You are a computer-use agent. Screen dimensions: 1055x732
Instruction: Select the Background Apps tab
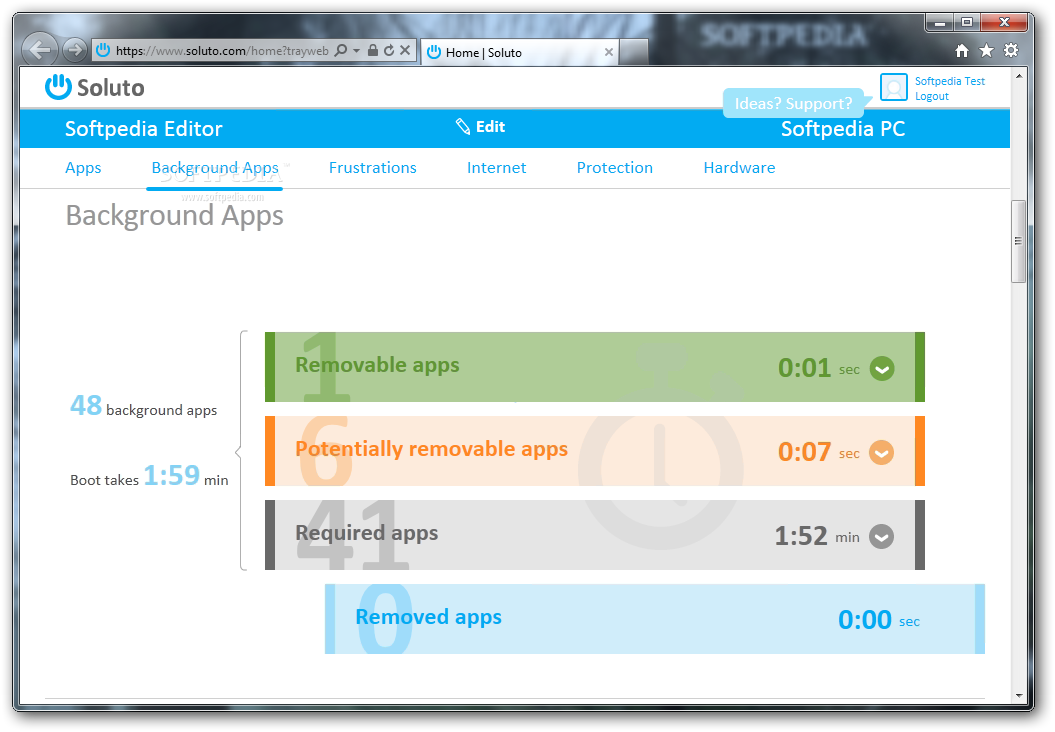pyautogui.click(x=215, y=168)
